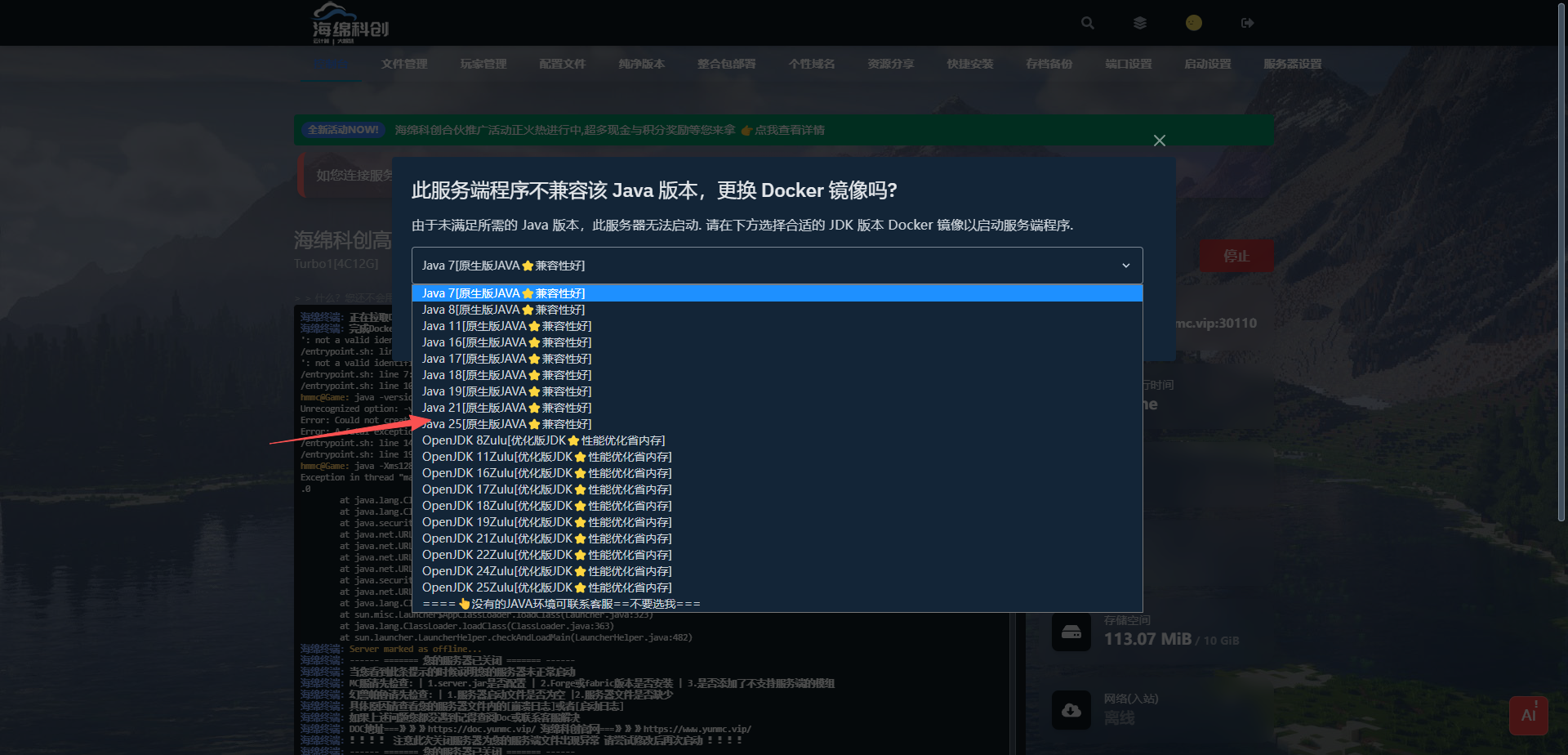Select Java 21 native JAVA option
Screen dimensions: 1568x755
(x=506, y=408)
